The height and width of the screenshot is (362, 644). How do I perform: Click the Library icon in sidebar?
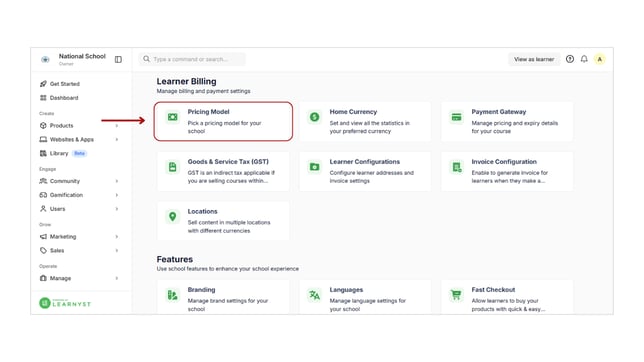pyautogui.click(x=43, y=153)
